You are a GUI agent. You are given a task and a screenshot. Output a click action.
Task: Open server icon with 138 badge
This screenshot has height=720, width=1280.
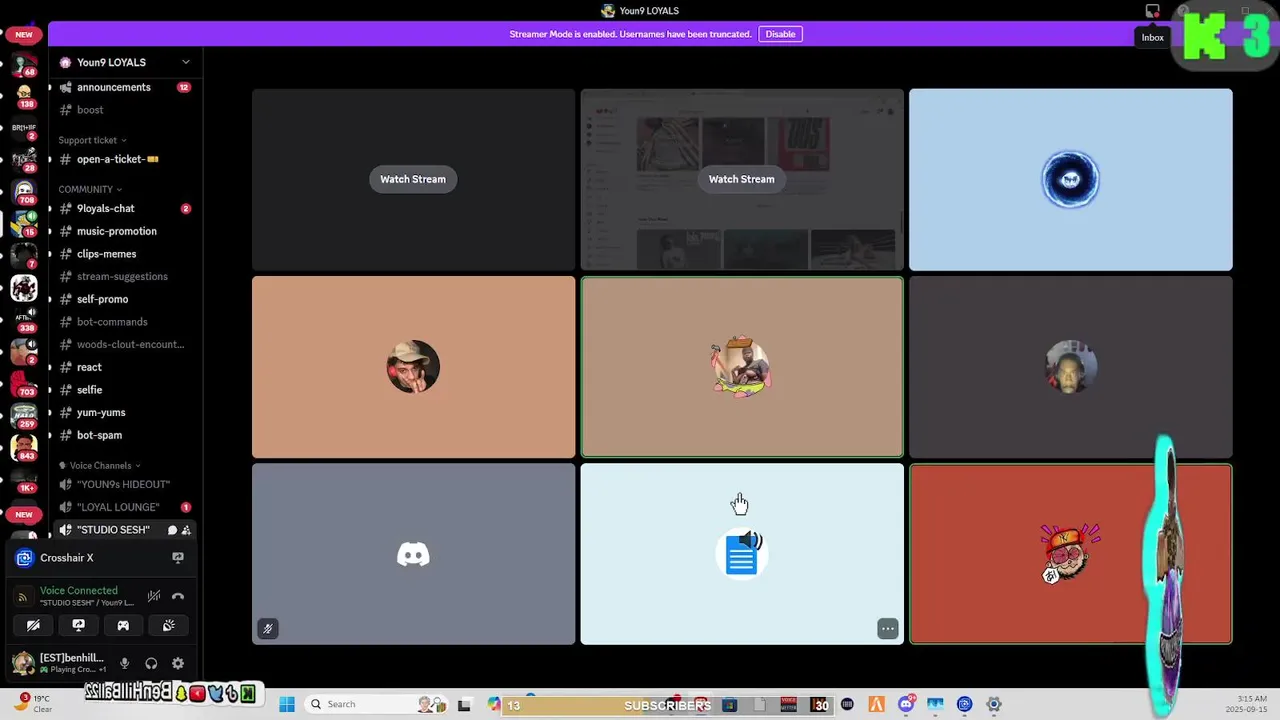tap(24, 95)
